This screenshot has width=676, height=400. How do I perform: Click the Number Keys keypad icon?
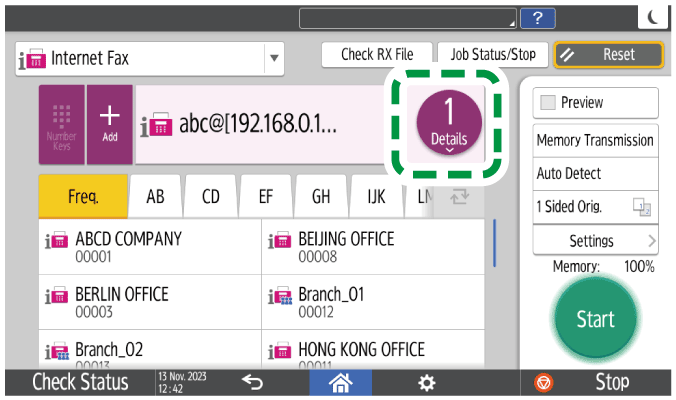[x=62, y=125]
